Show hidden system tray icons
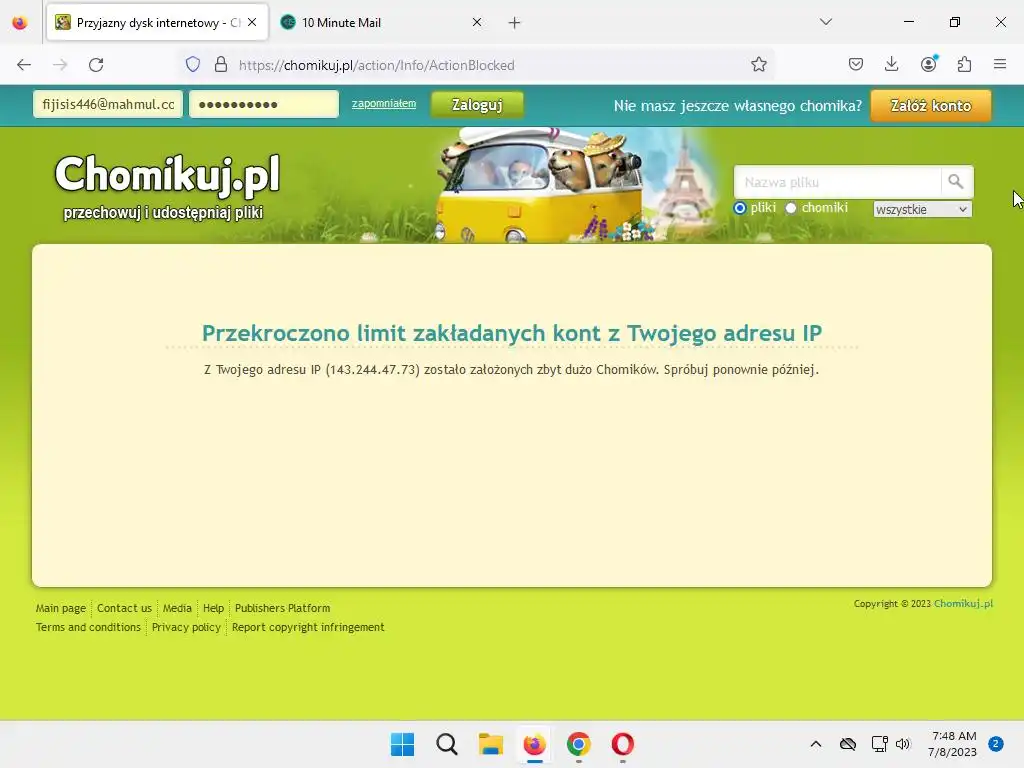This screenshot has height=768, width=1024. pos(816,744)
